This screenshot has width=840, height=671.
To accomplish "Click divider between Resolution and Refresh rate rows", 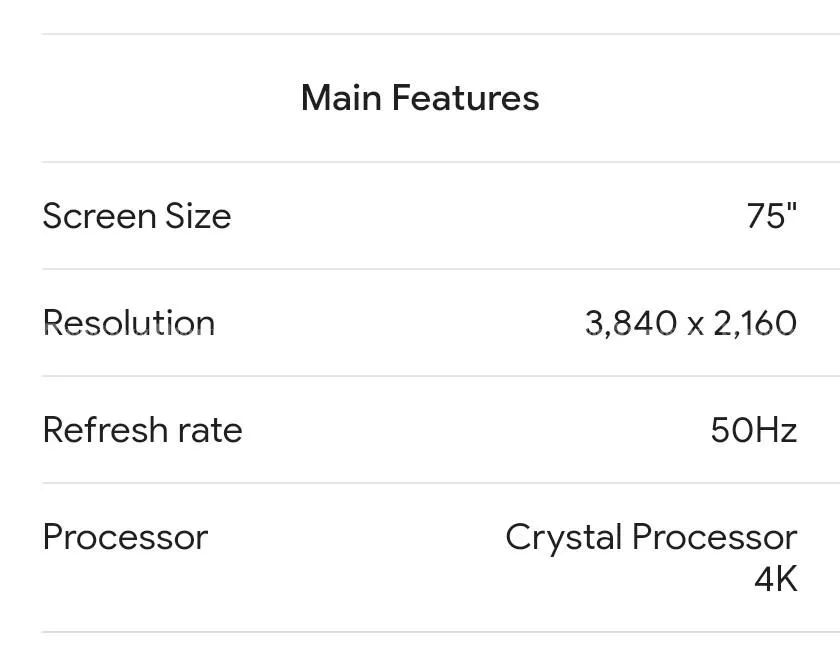I will point(440,376).
